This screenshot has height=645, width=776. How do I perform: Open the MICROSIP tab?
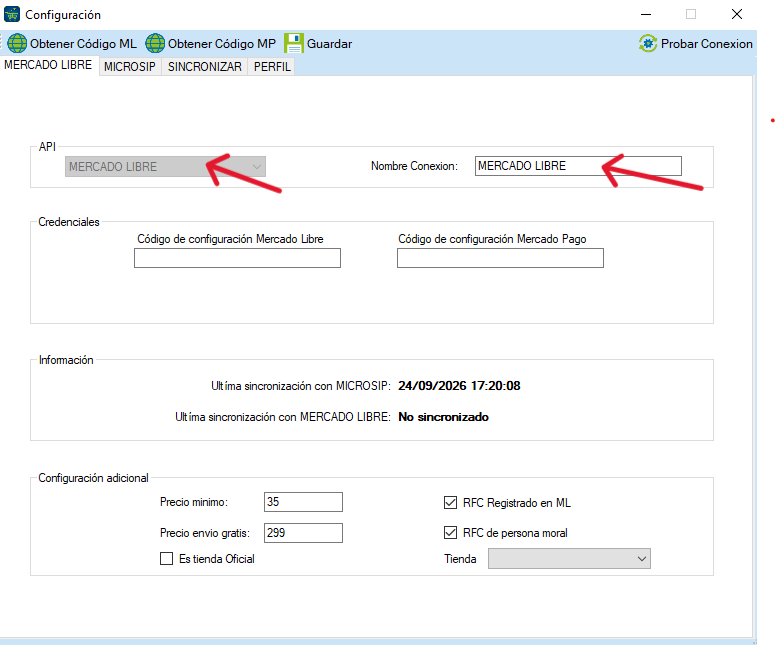130,66
